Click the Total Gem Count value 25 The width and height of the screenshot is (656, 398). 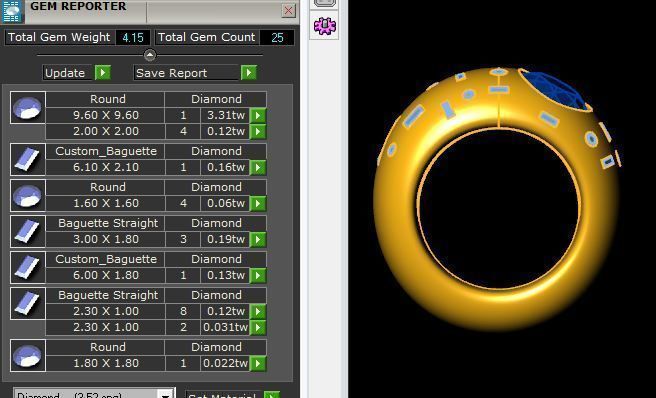[277, 38]
